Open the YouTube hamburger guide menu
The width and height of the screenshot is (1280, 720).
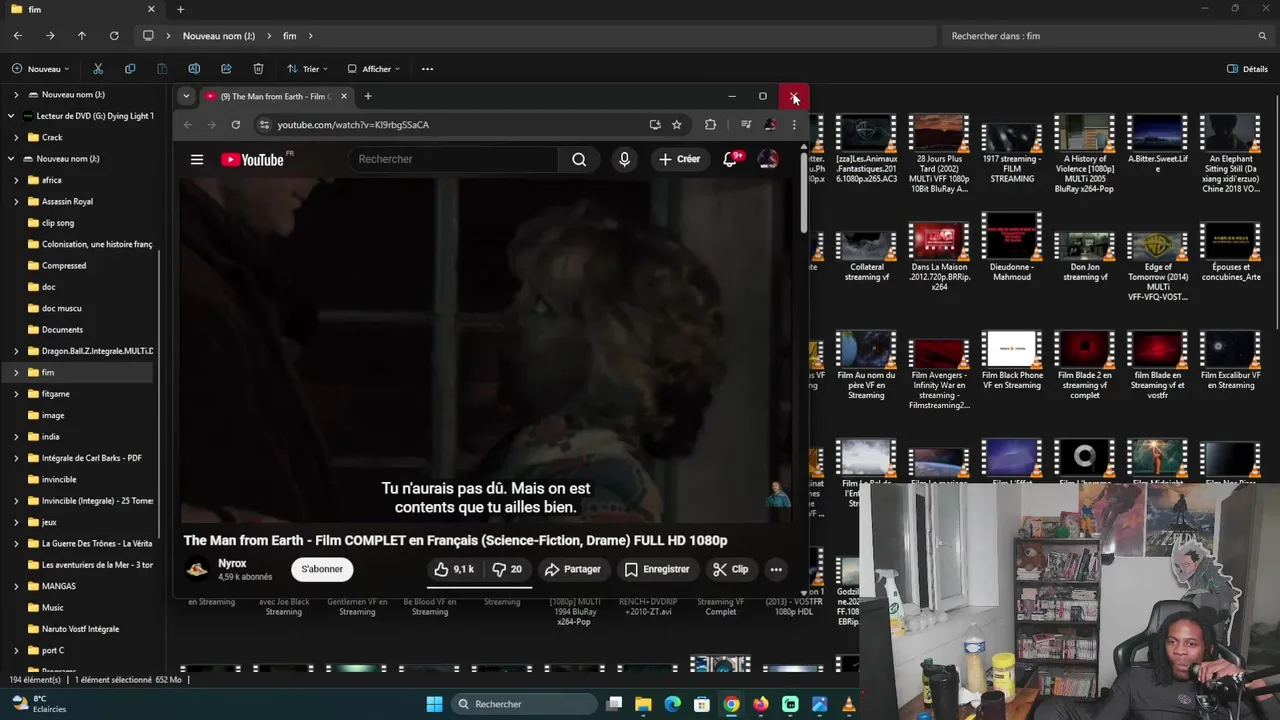point(197,159)
